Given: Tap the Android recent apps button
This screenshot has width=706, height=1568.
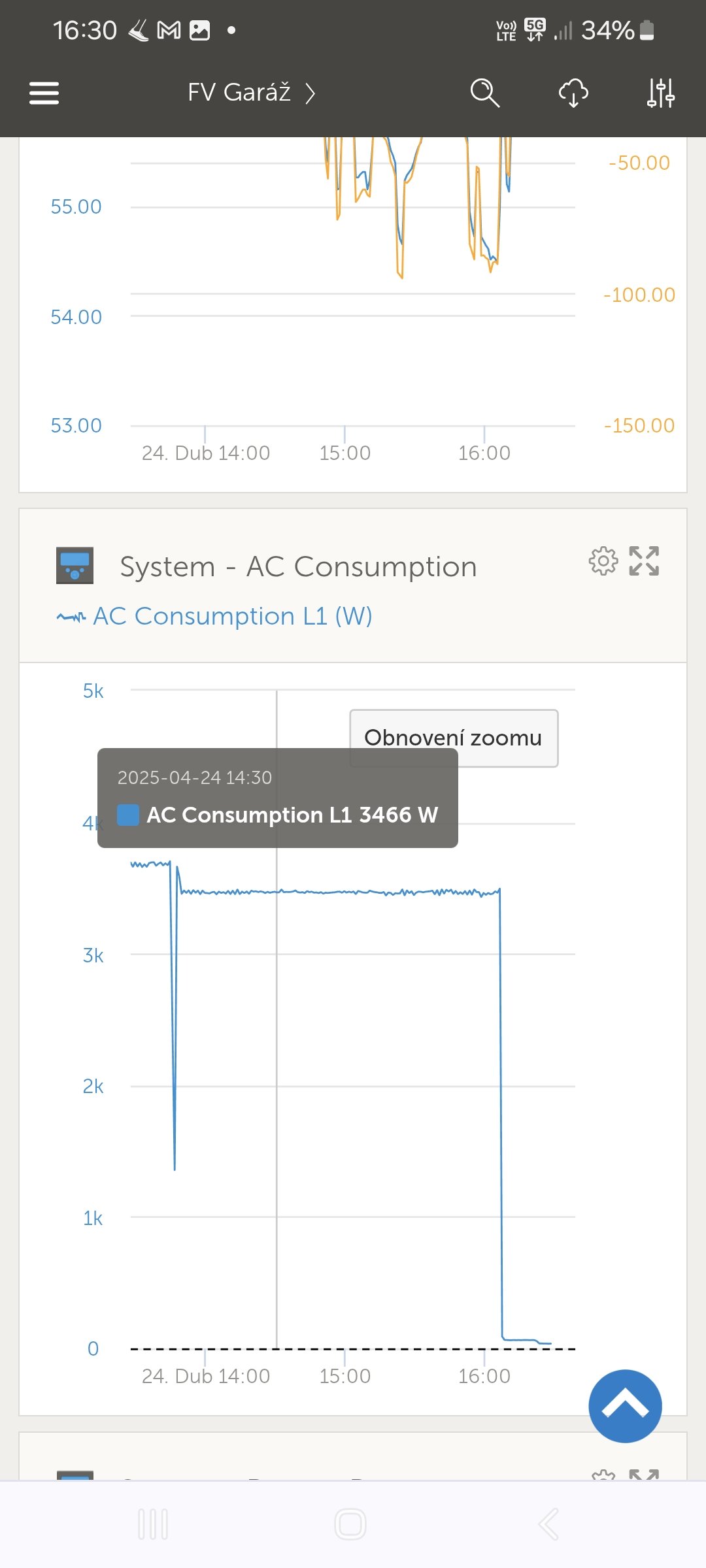Looking at the screenshot, I should [153, 1524].
